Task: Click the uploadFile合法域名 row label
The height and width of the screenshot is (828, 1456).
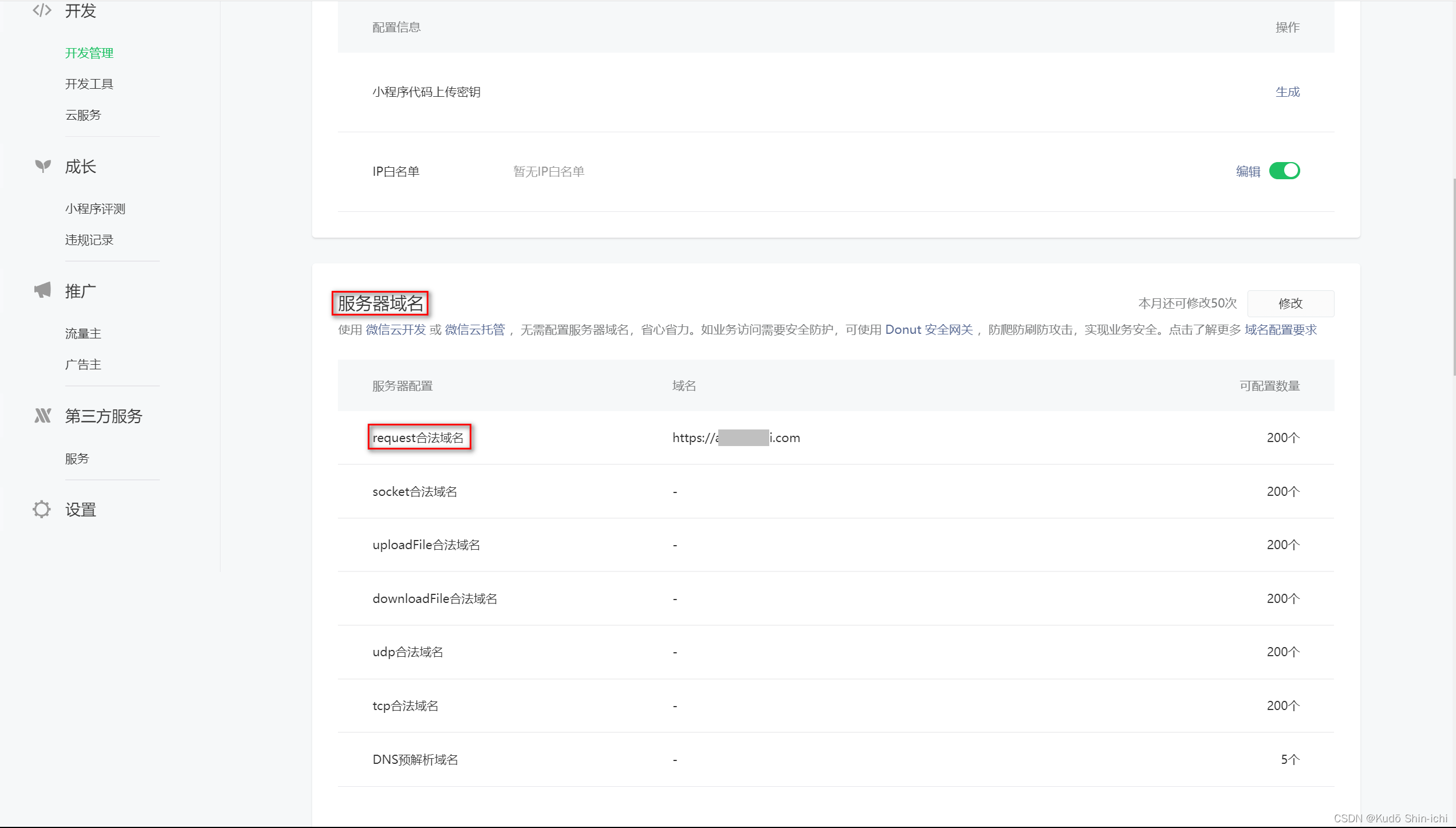Action: (426, 545)
